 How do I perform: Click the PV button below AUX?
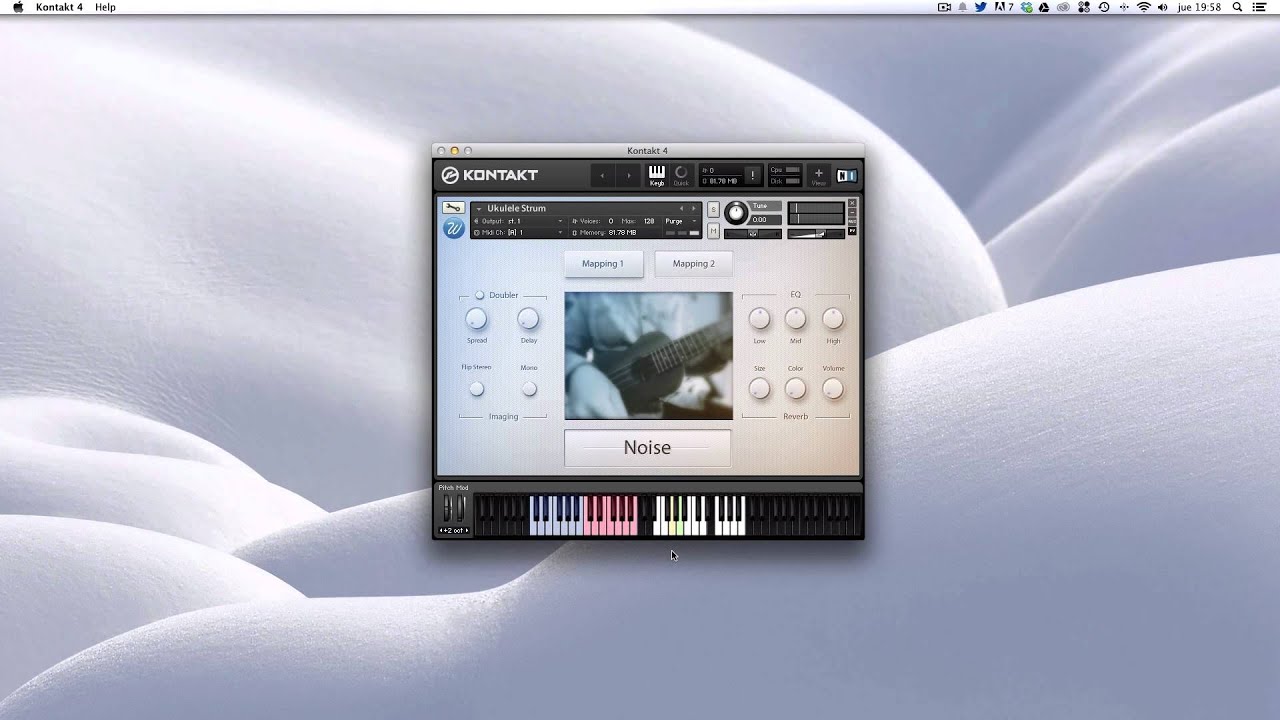(x=852, y=231)
